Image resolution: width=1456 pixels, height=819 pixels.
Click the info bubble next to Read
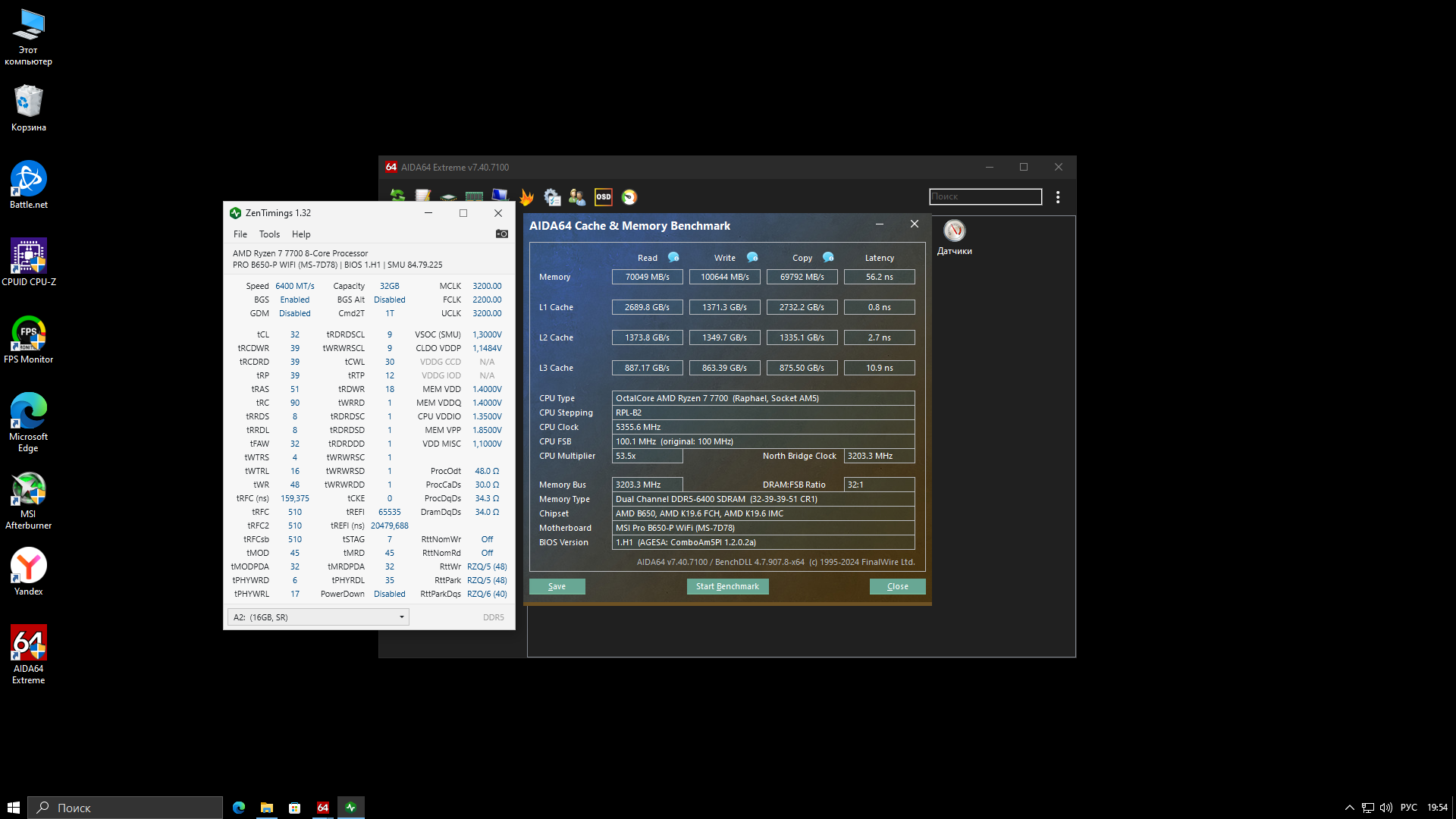pos(673,257)
